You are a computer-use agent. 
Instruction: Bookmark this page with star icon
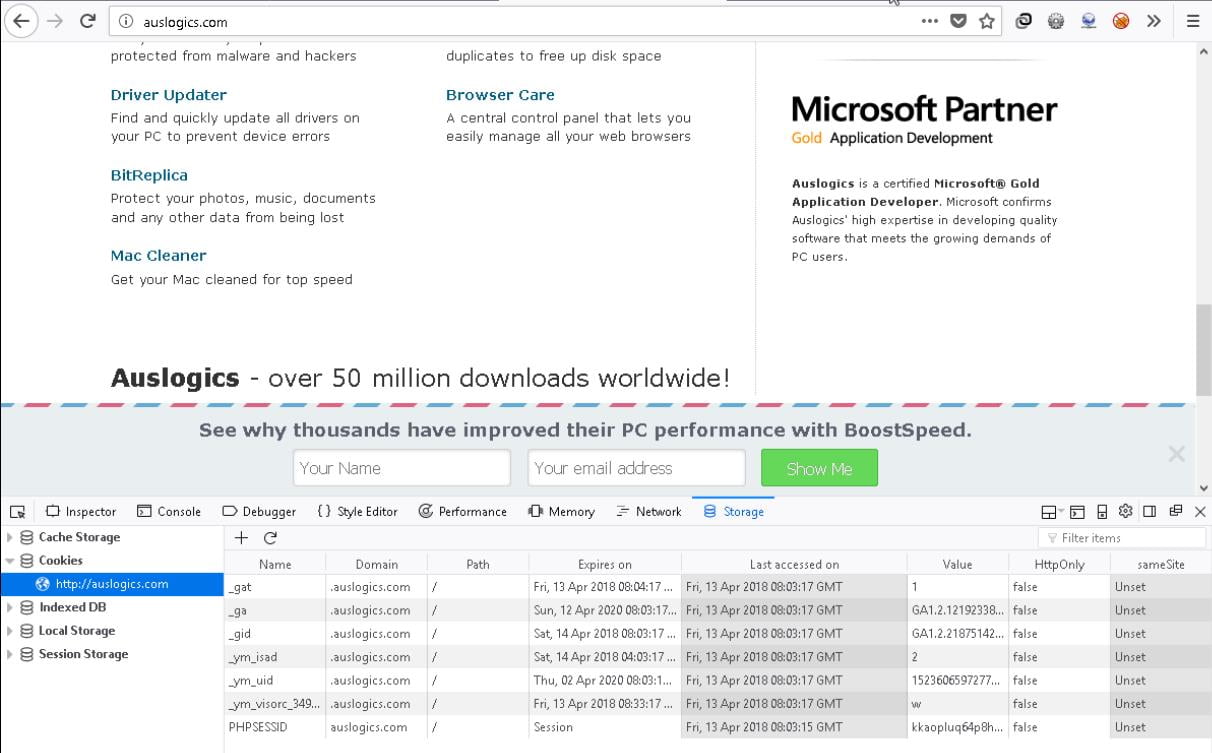click(987, 21)
